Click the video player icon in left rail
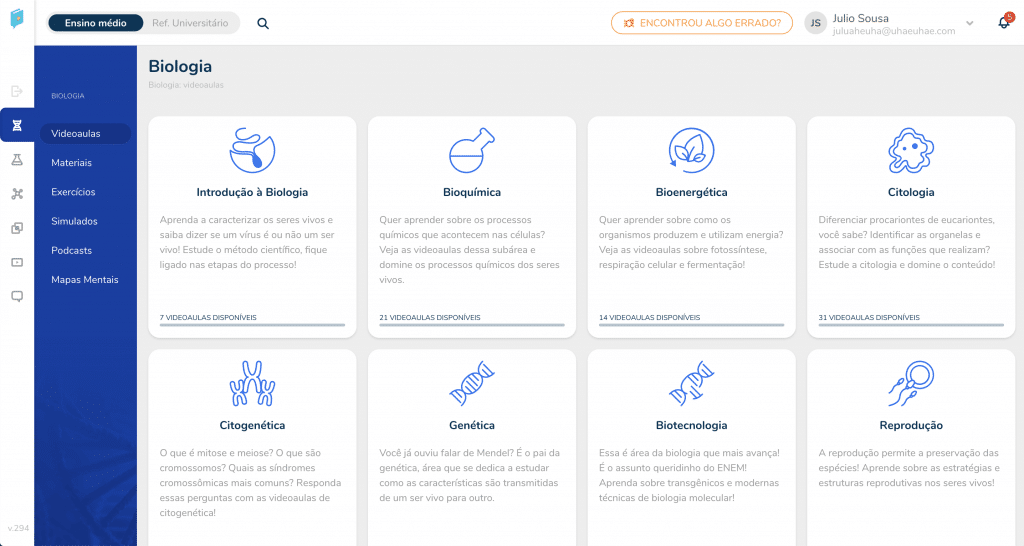 pos(17,263)
